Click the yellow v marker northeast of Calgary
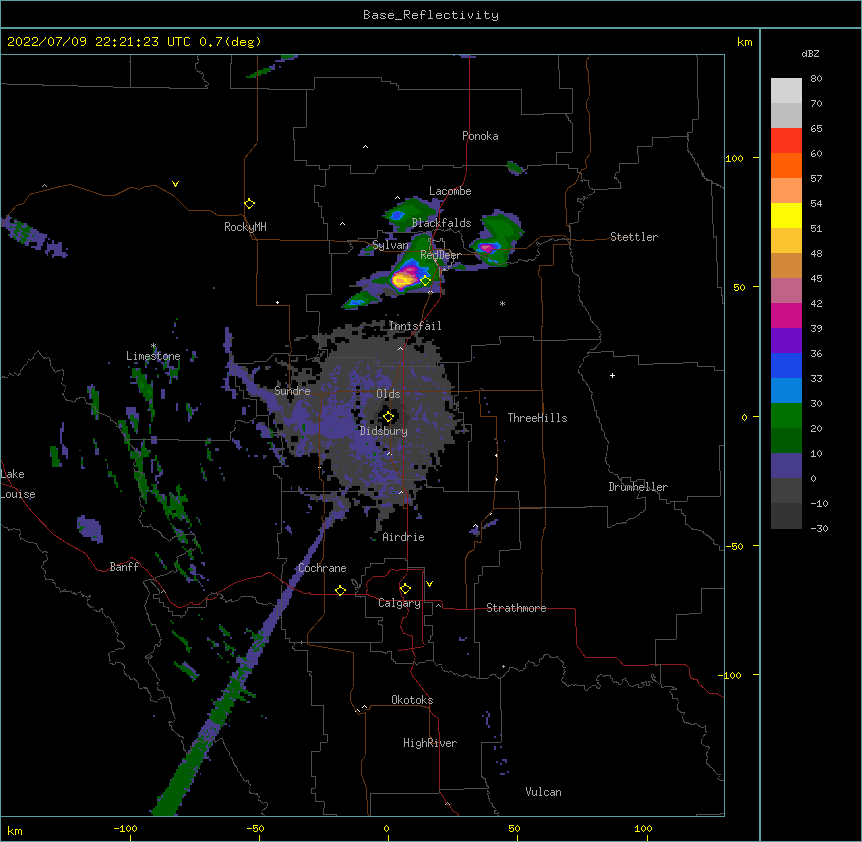 [x=429, y=584]
